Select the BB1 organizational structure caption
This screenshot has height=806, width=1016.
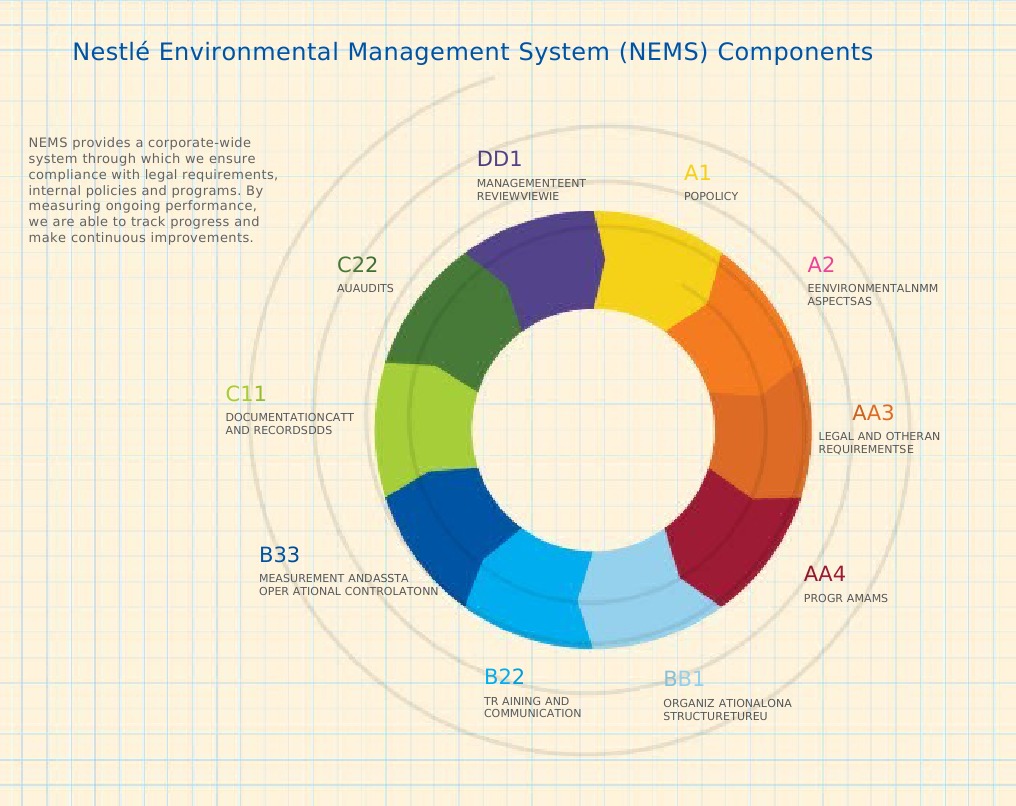coord(727,709)
